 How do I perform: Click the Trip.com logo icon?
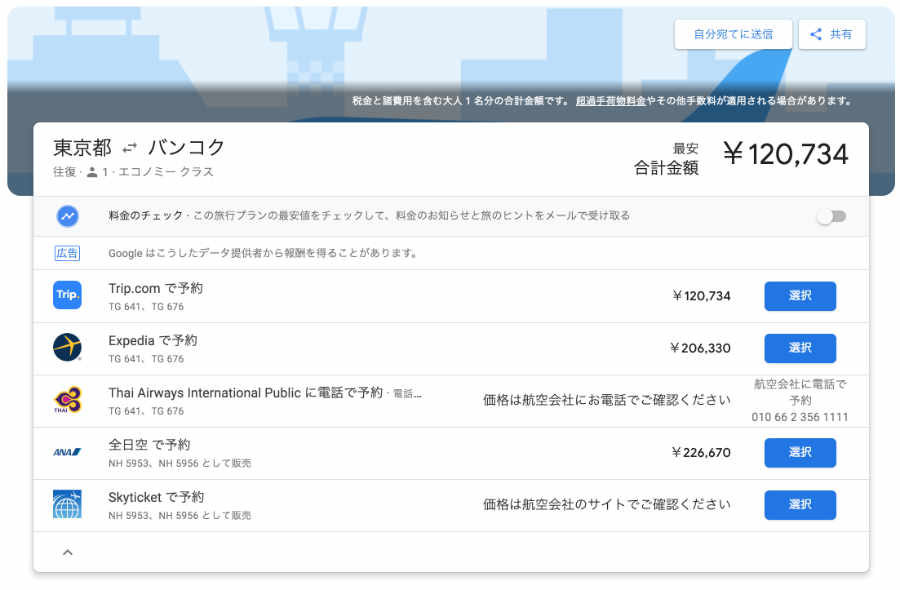[67, 295]
